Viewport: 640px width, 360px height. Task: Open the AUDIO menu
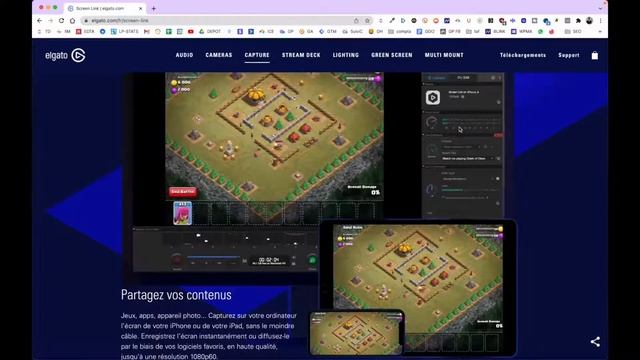click(184, 55)
